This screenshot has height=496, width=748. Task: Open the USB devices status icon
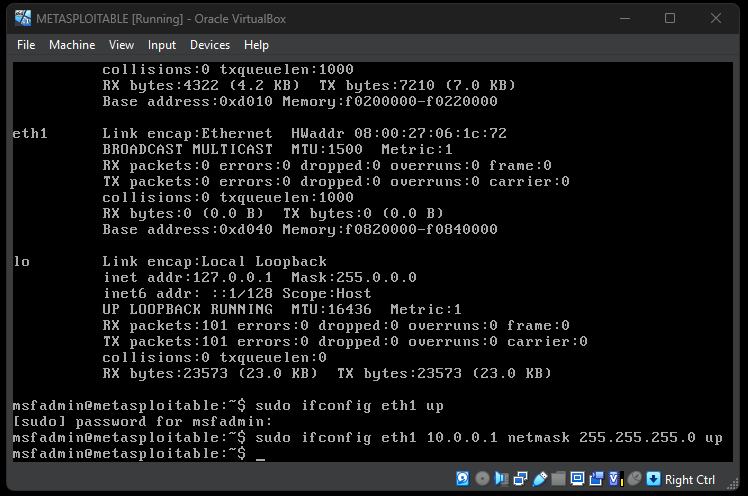click(539, 479)
